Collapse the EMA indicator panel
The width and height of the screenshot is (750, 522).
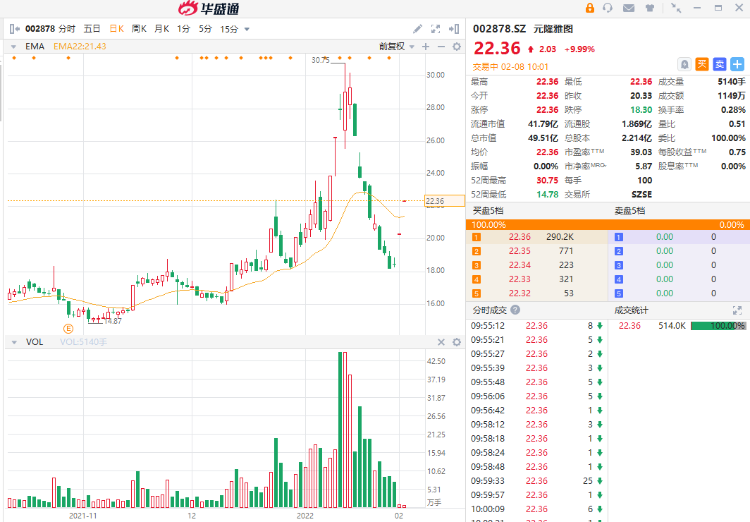(x=13, y=47)
